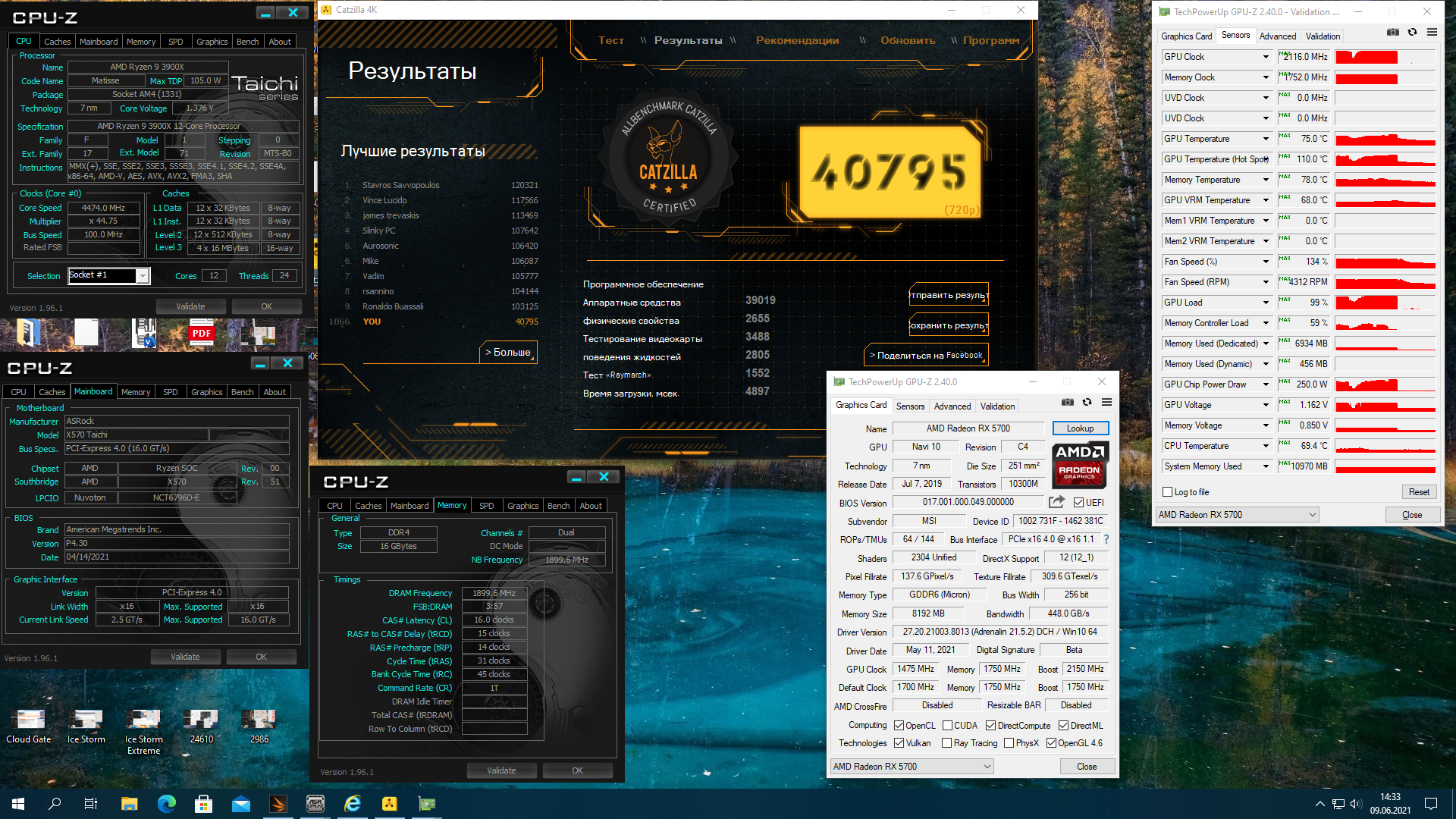1456x819 pixels.
Task: Take a screenshot in the GPU-Z Sensors window
Action: pos(1393,32)
